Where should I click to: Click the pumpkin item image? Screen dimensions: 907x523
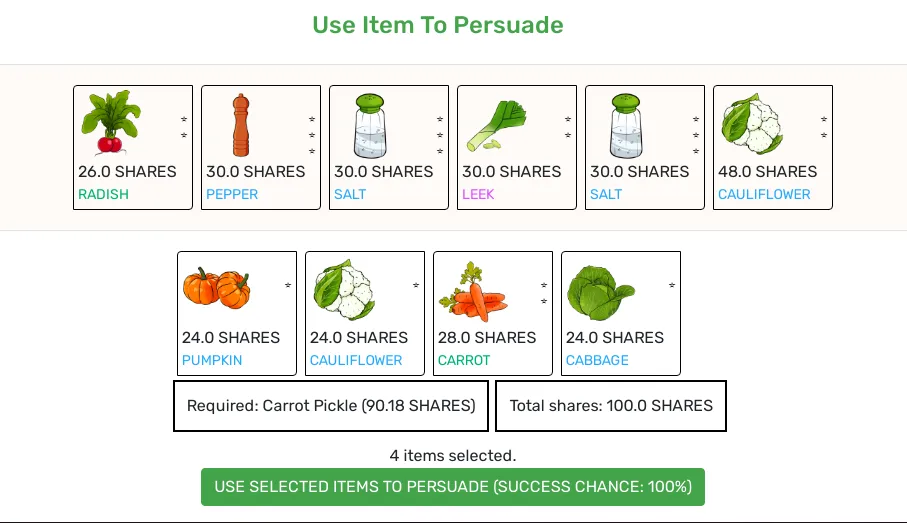(x=216, y=287)
